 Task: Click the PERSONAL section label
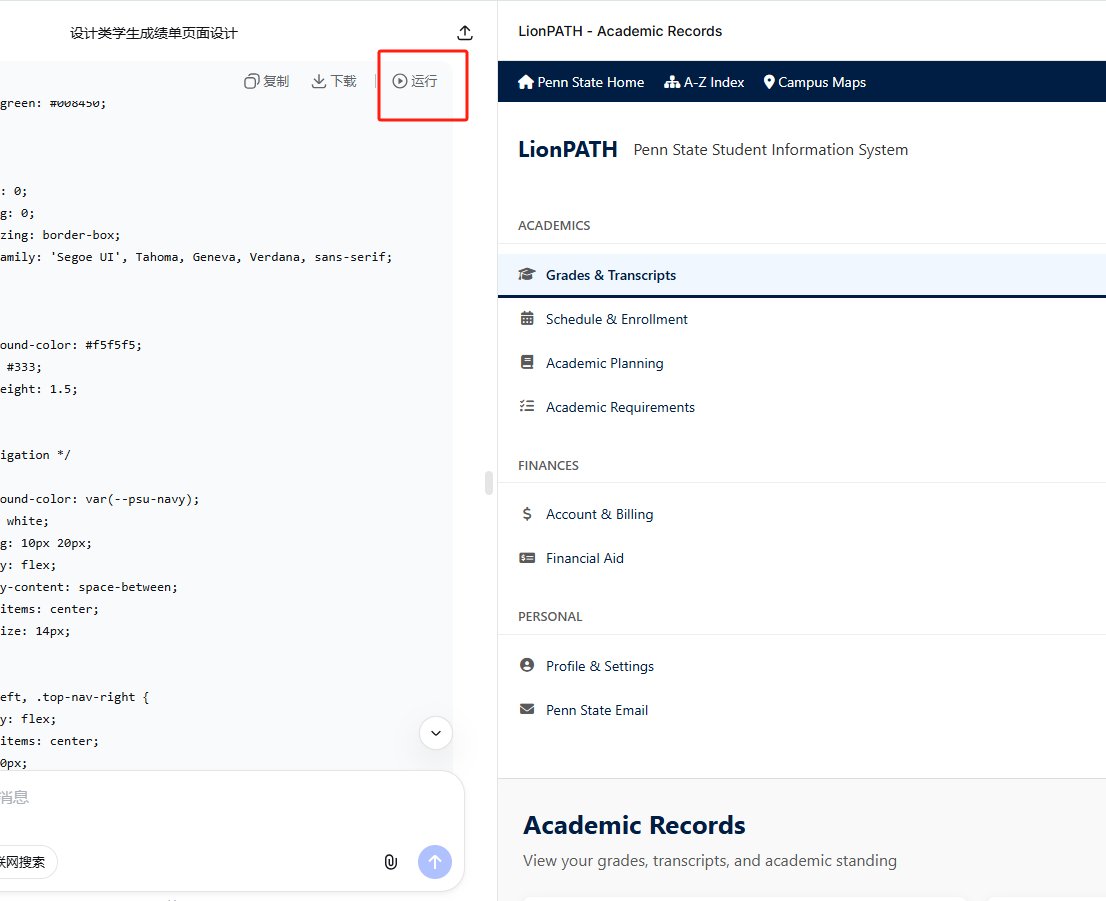(x=550, y=617)
